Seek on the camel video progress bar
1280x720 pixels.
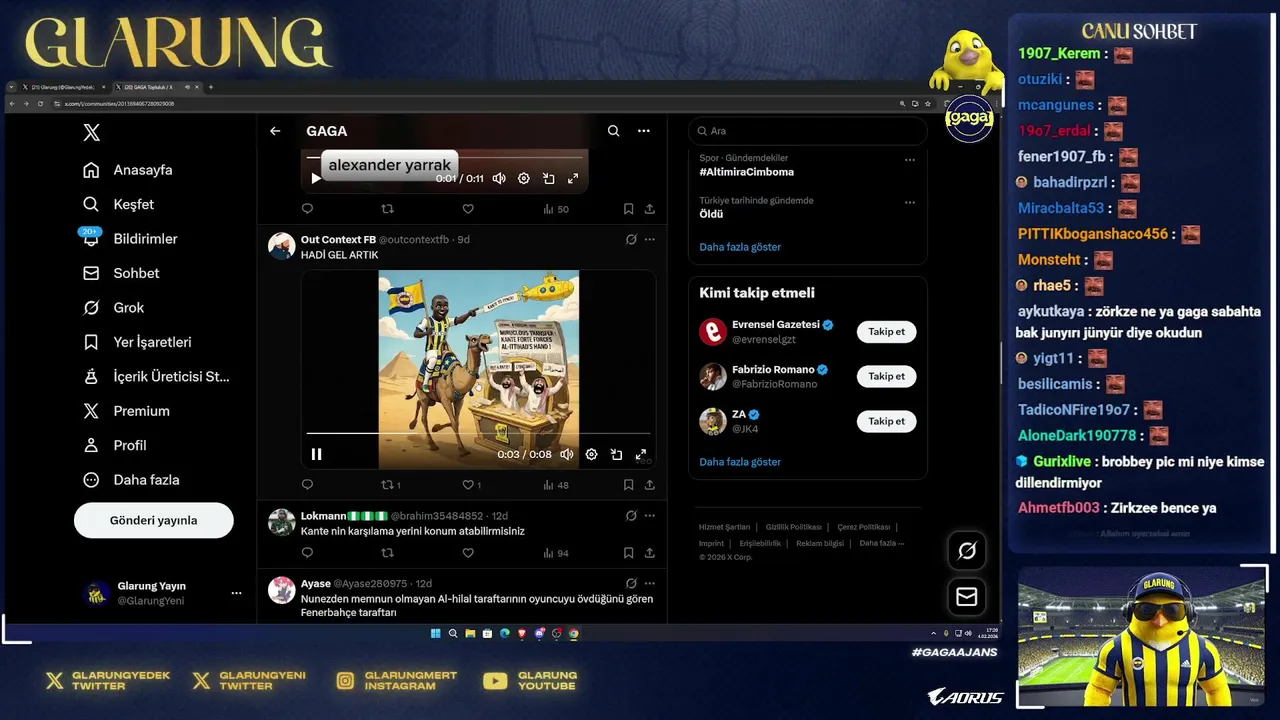tap(478, 433)
